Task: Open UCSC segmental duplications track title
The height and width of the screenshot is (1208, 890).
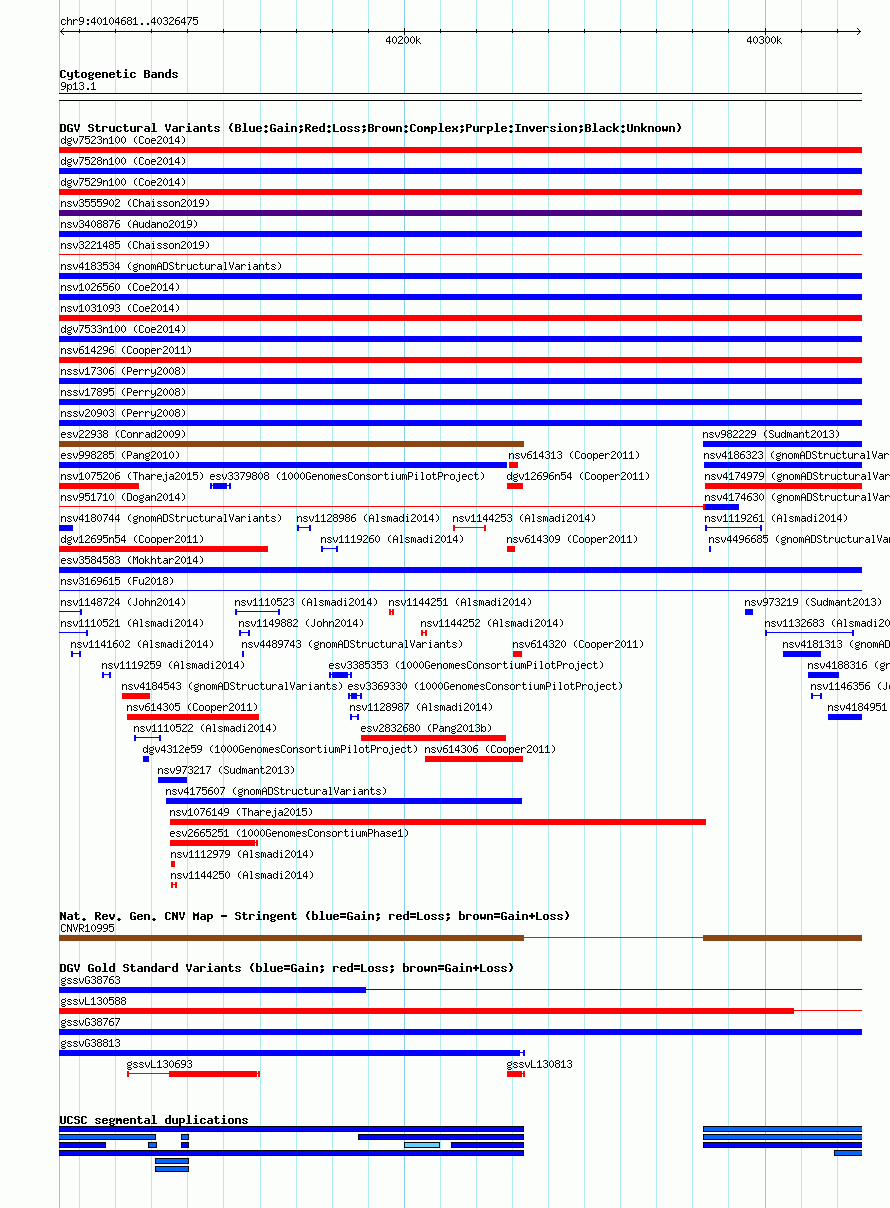Action: 154,1120
